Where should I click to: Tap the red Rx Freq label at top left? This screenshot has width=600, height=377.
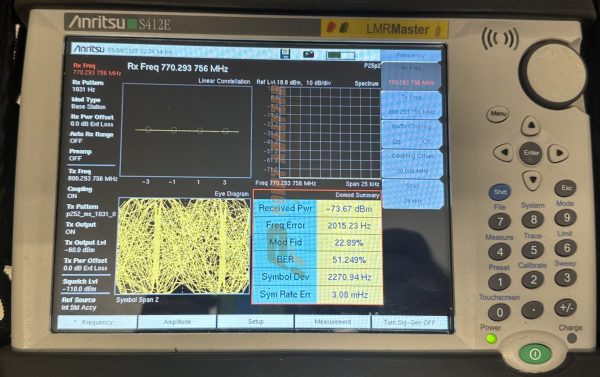point(84,66)
